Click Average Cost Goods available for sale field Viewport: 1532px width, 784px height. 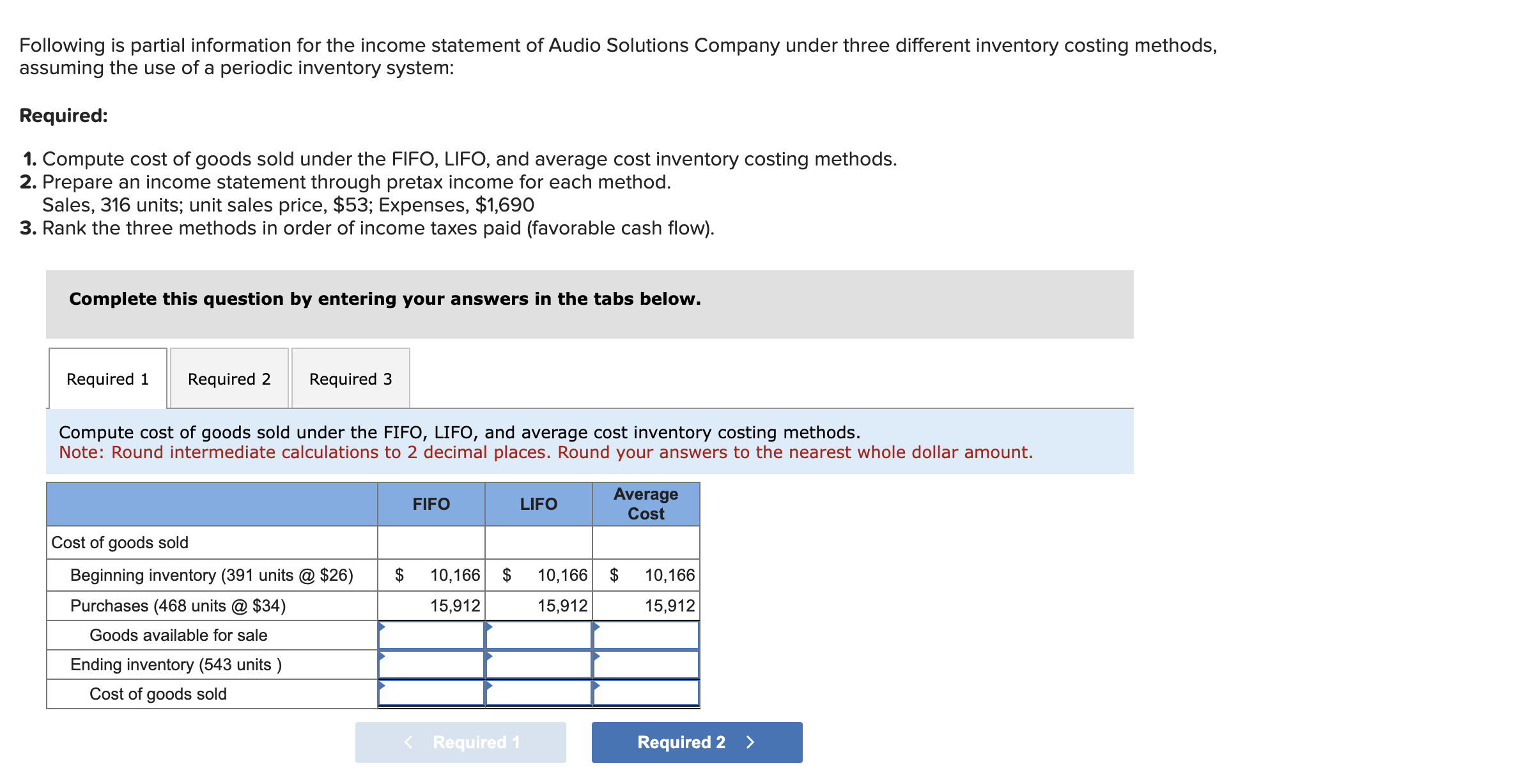(x=646, y=635)
